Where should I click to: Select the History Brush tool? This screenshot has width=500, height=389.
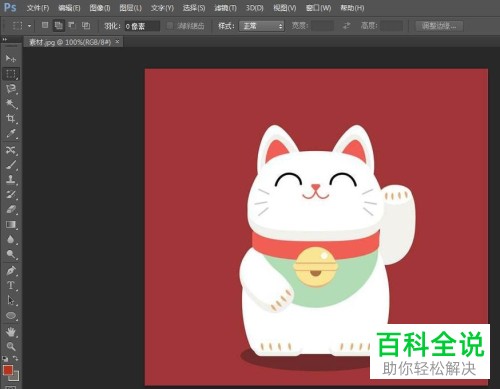(x=11, y=195)
